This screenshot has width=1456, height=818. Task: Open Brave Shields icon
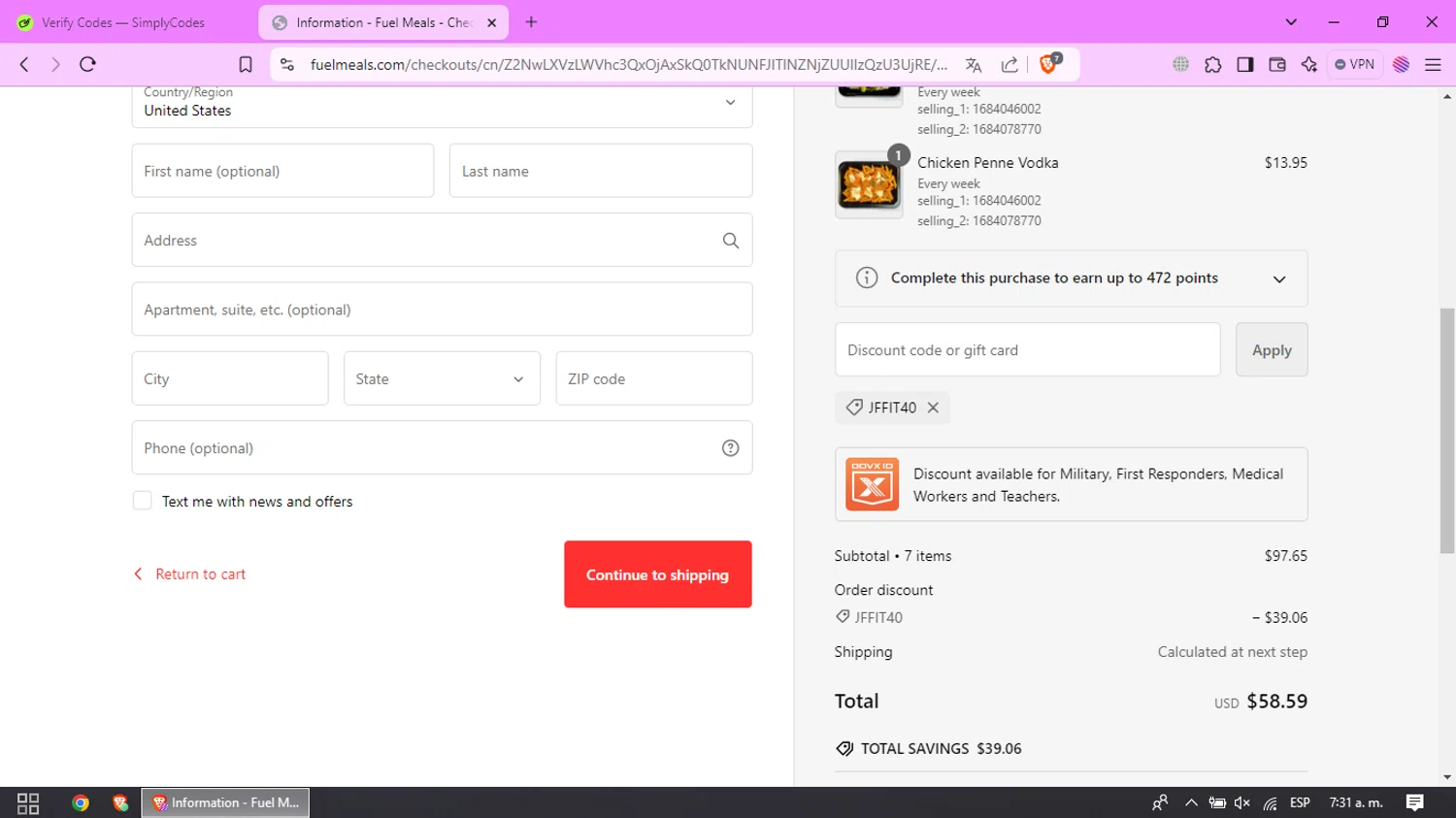tap(1049, 64)
